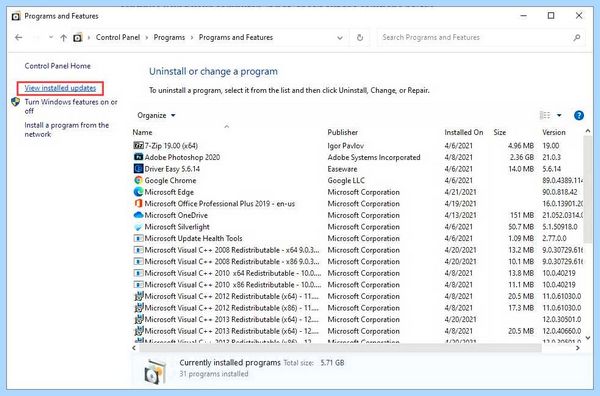Sort the list by Version column

click(554, 132)
